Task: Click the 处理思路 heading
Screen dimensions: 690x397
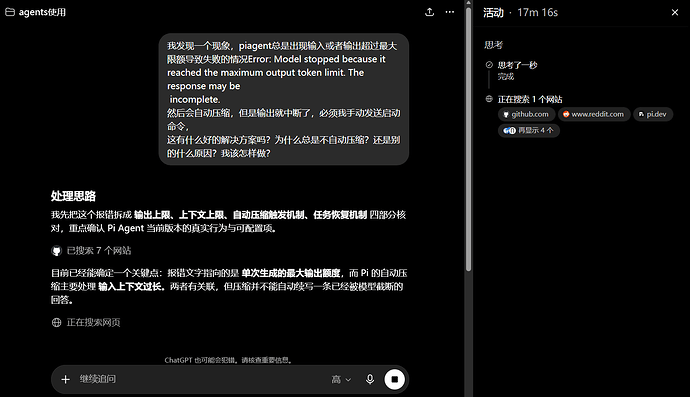Action: tap(73, 196)
